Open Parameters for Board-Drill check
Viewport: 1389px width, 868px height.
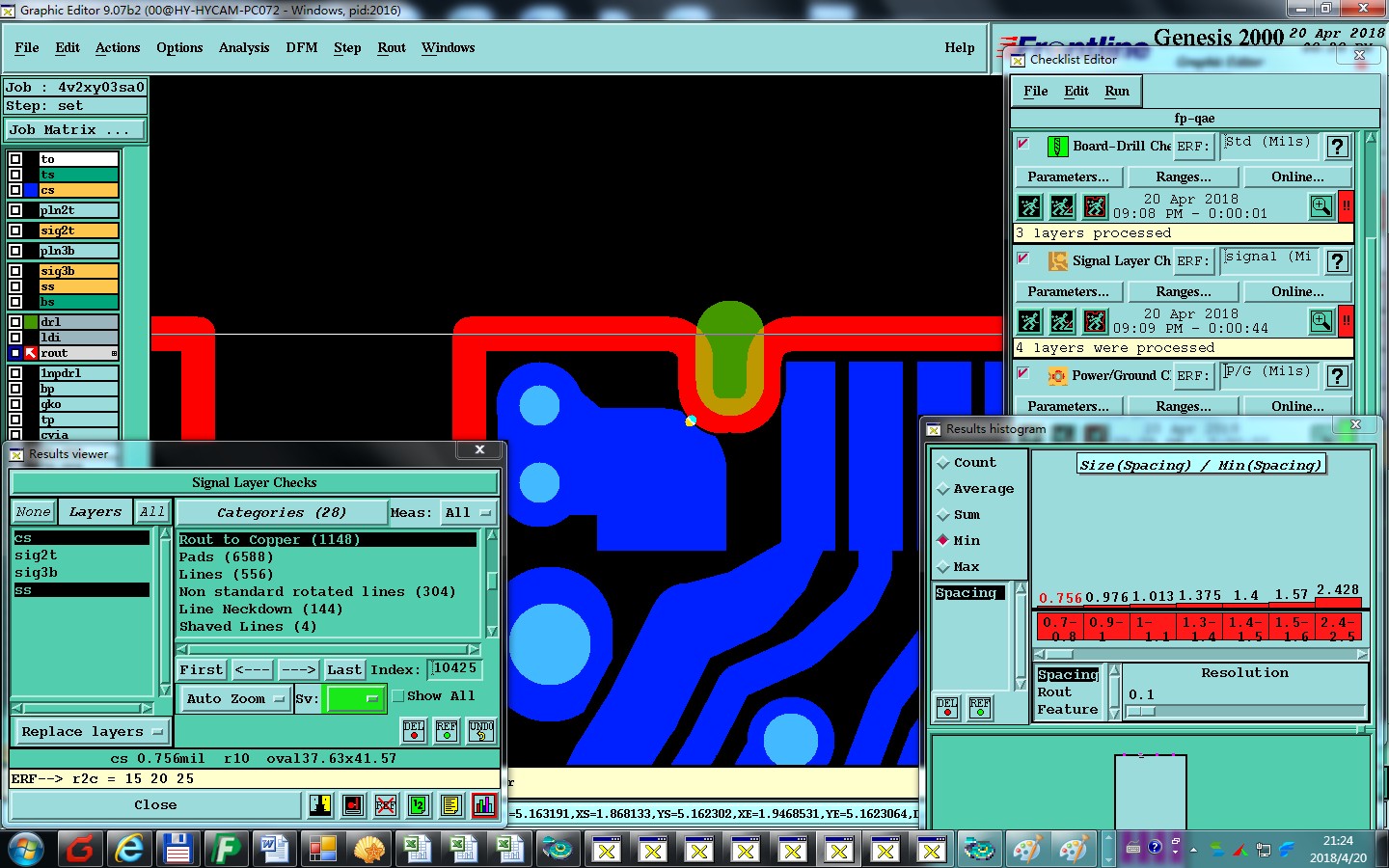[1069, 177]
